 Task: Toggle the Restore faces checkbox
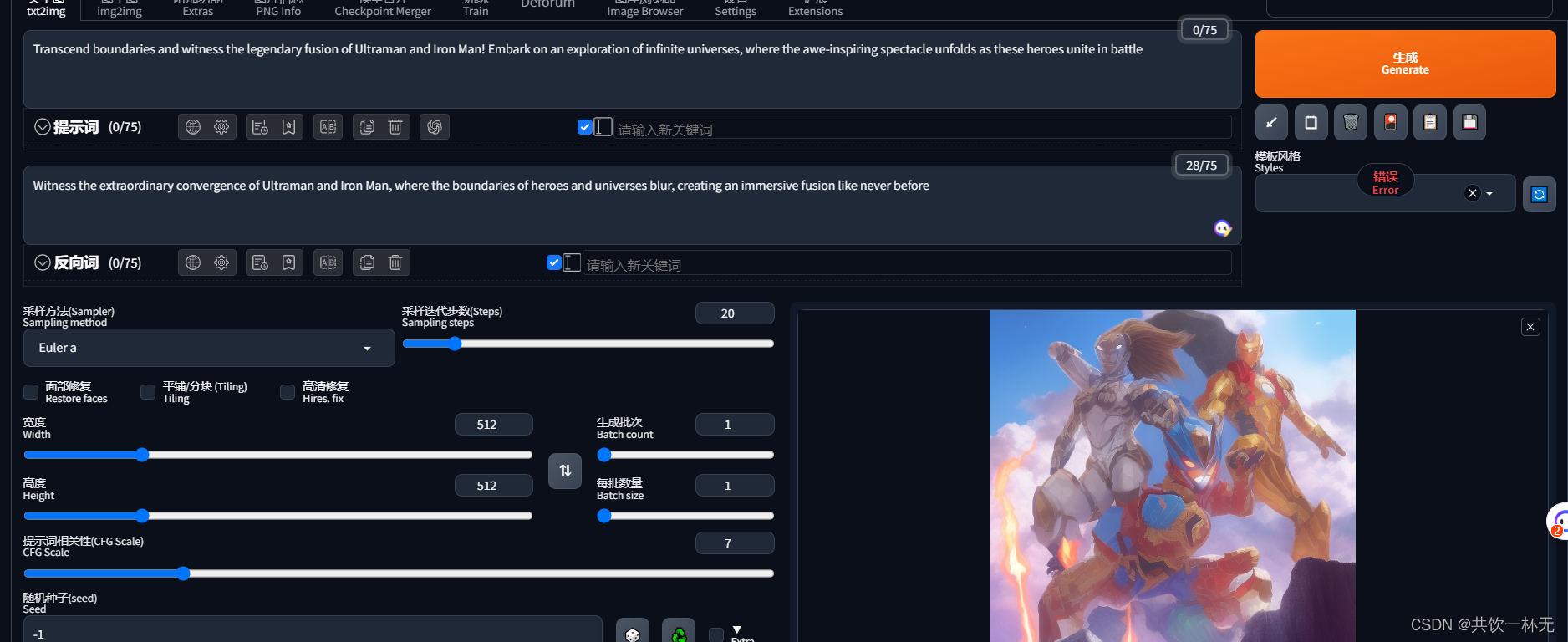pyautogui.click(x=31, y=392)
